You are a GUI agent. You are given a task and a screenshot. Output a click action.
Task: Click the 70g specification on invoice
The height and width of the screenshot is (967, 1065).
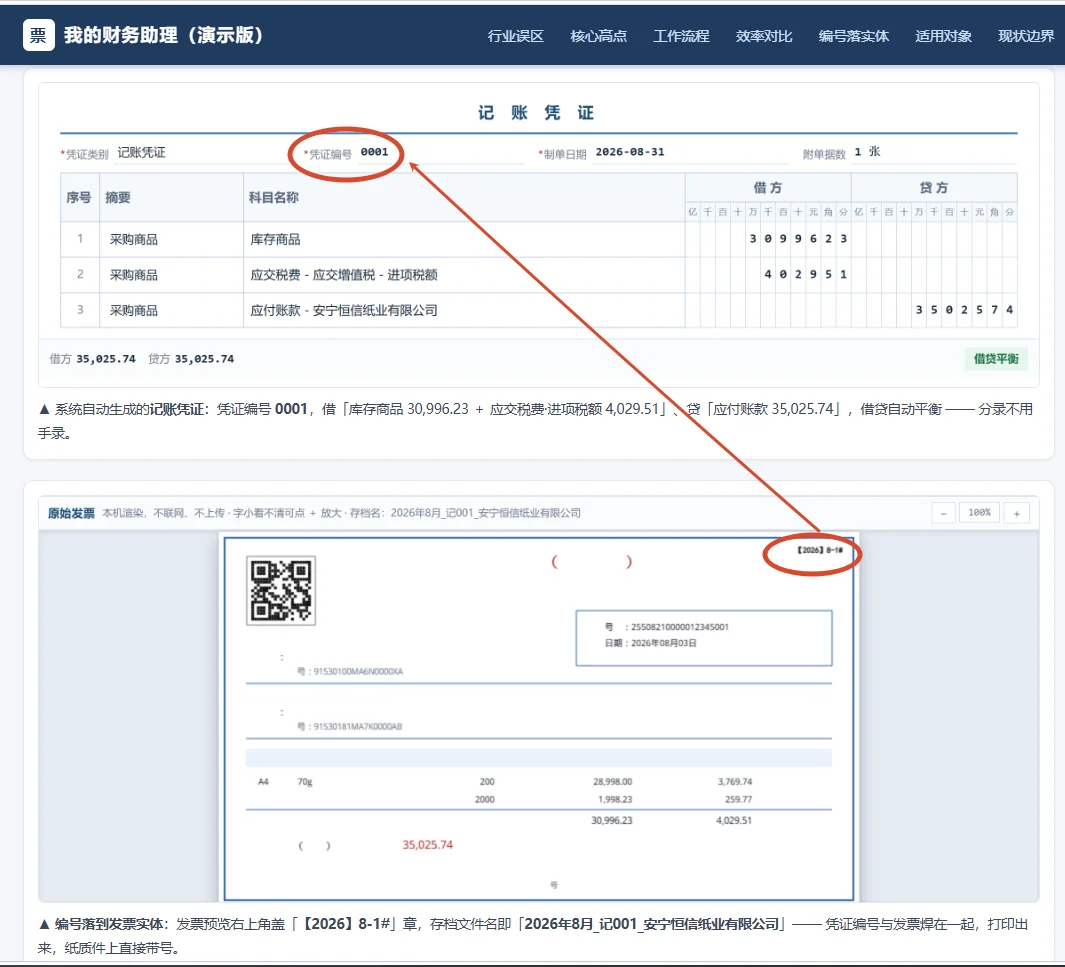[305, 782]
